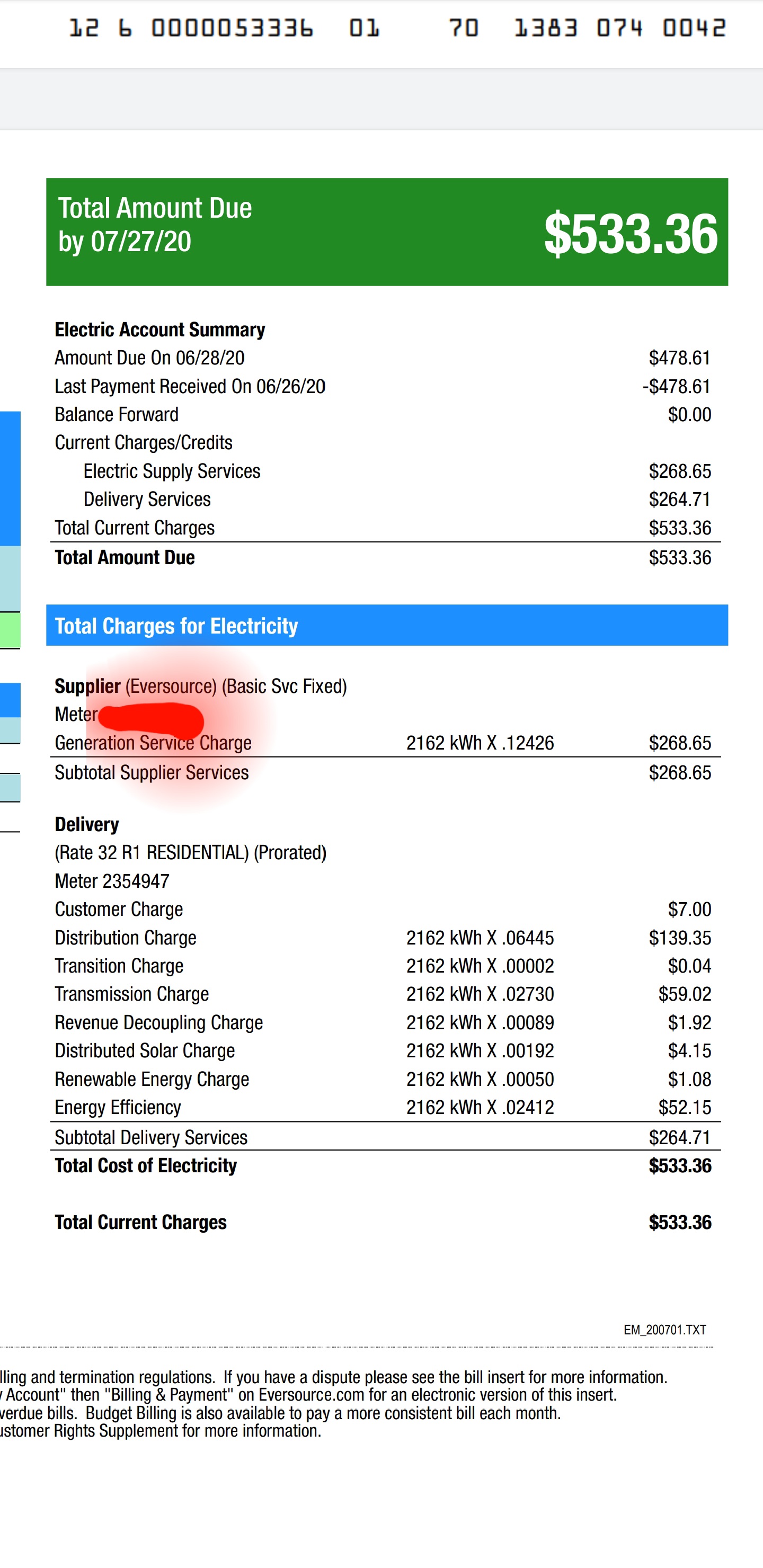763x1568 pixels.
Task: Click 'Subtotal Delivery Services' label
Action: pyautogui.click(x=151, y=1137)
